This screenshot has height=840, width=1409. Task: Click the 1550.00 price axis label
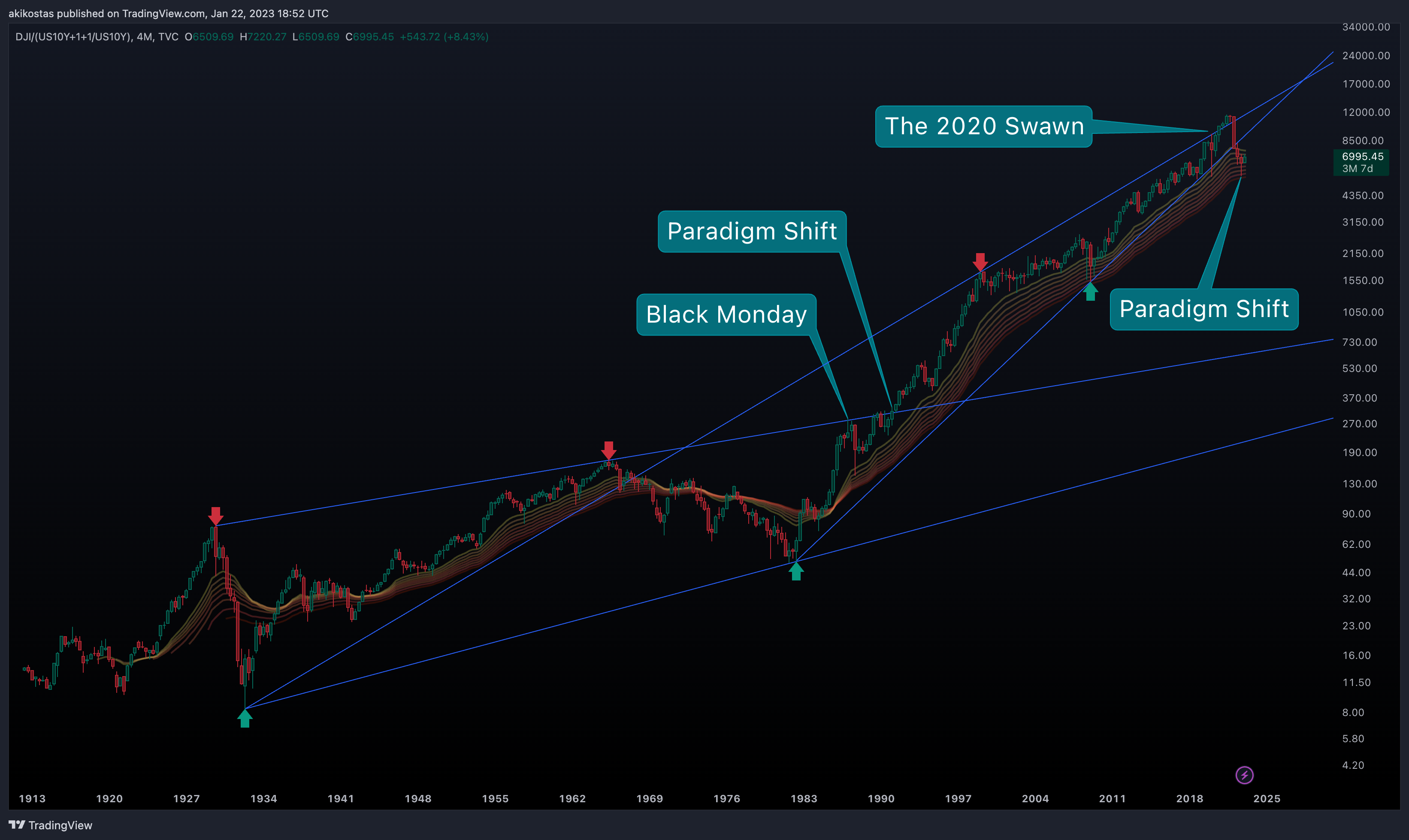[1363, 281]
